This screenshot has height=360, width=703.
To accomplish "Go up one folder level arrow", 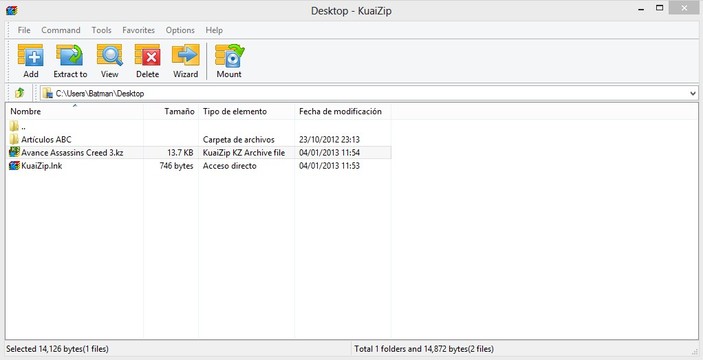I will click(x=19, y=93).
